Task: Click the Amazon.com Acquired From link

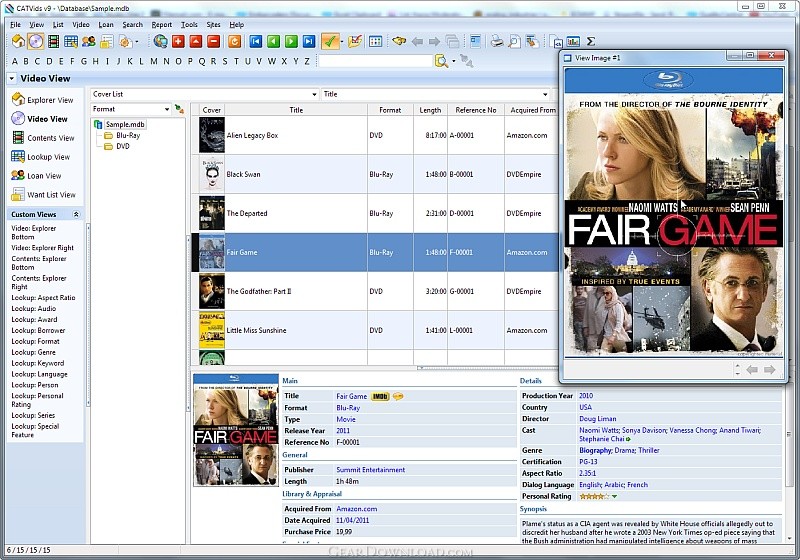Action: click(357, 508)
